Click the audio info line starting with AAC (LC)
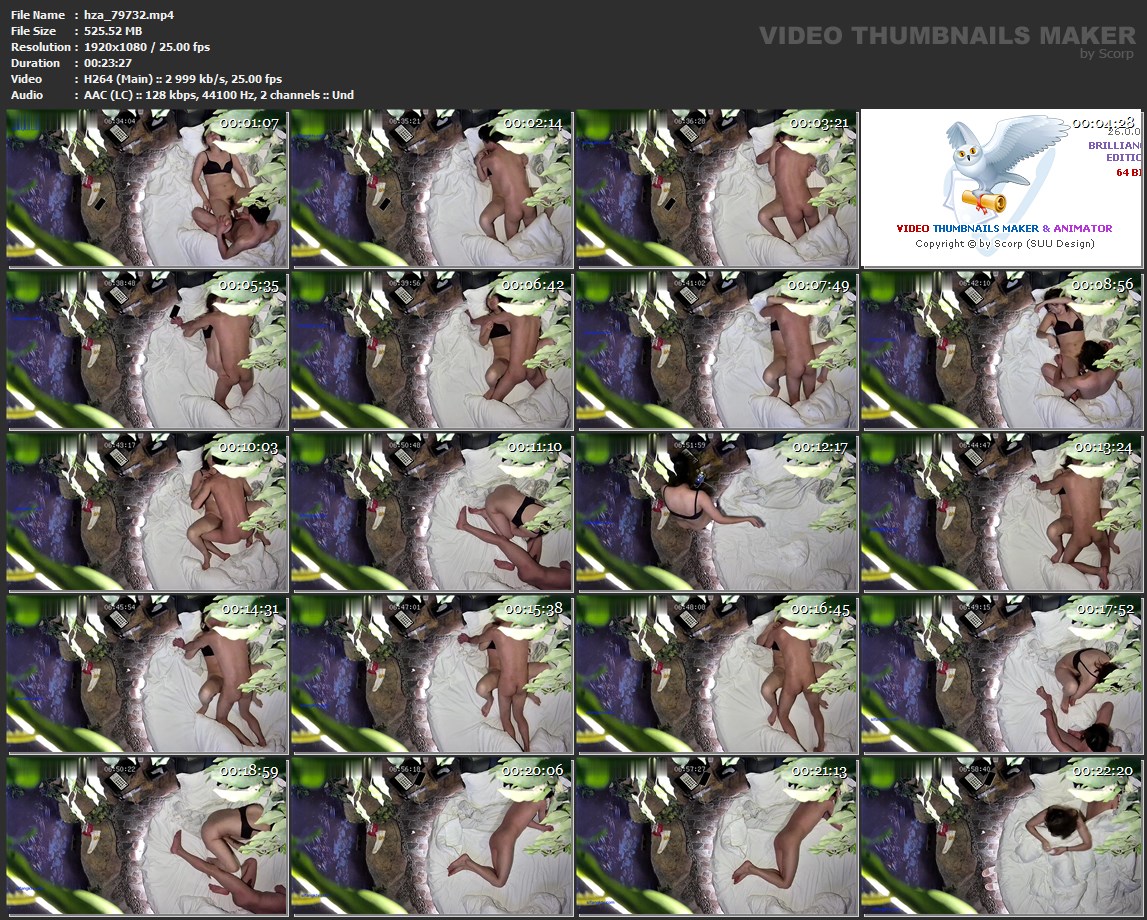The width and height of the screenshot is (1147, 920). pyautogui.click(x=218, y=95)
